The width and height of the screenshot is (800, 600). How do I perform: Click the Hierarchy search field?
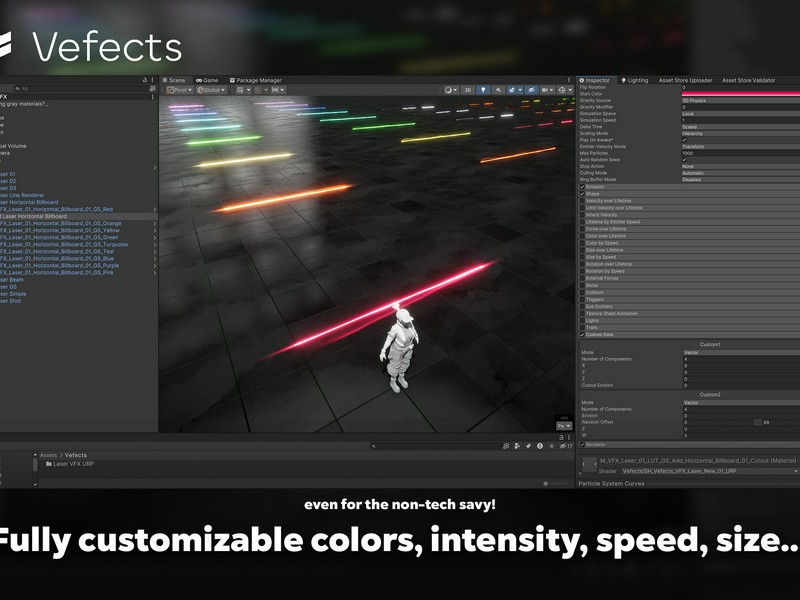(x=81, y=89)
